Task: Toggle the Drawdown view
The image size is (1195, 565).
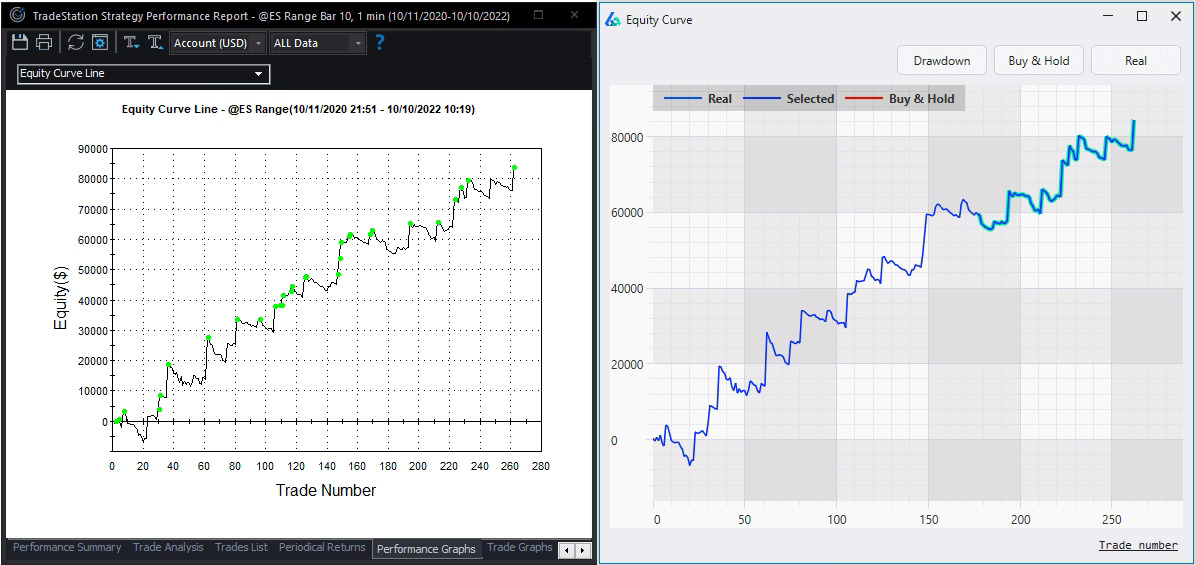Action: 941,61
